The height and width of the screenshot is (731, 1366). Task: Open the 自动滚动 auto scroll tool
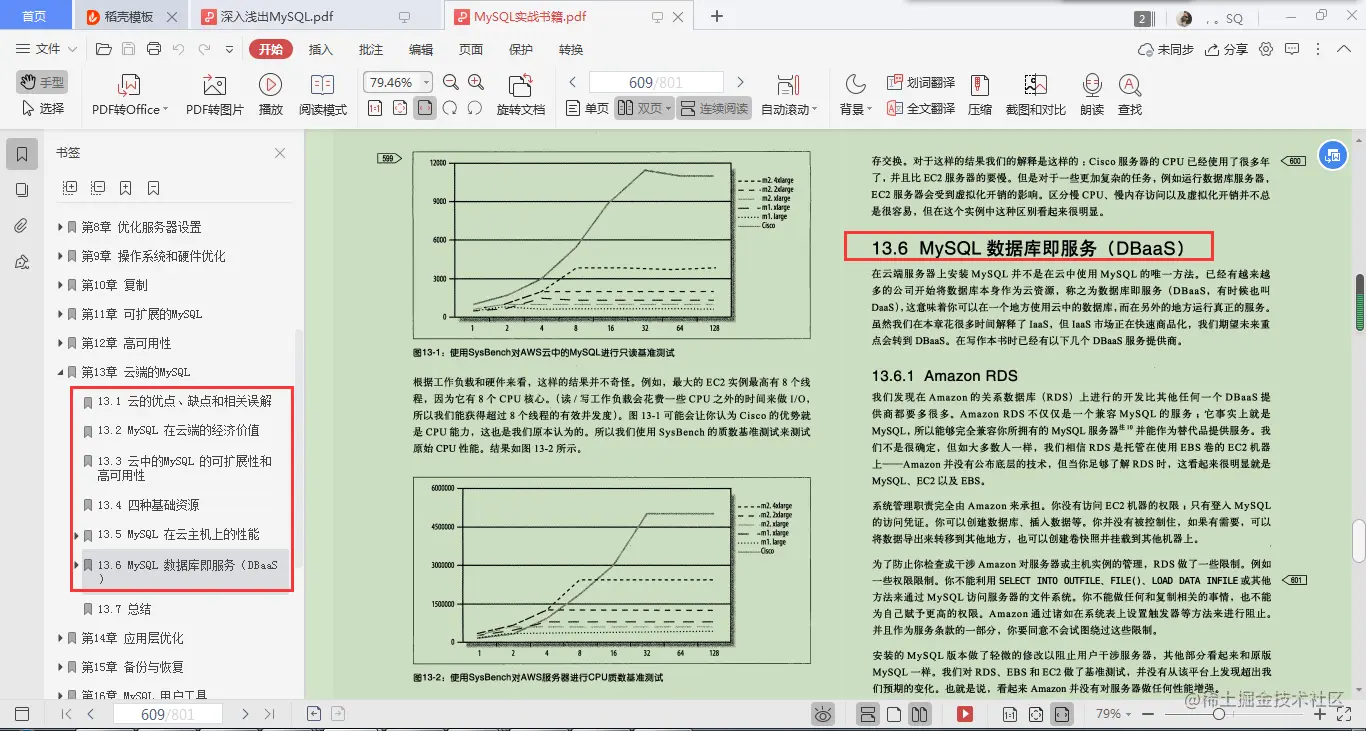click(x=789, y=95)
